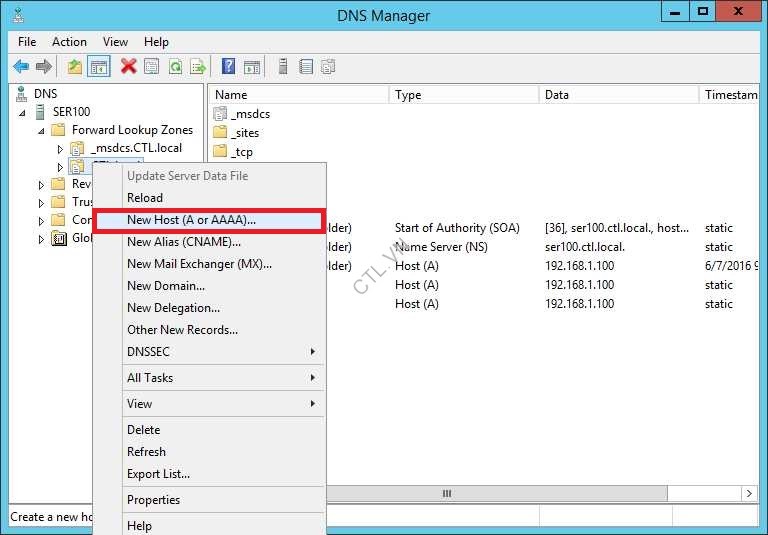The image size is (768, 535).
Task: Click the red X Delete toolbar icon
Action: (128, 67)
